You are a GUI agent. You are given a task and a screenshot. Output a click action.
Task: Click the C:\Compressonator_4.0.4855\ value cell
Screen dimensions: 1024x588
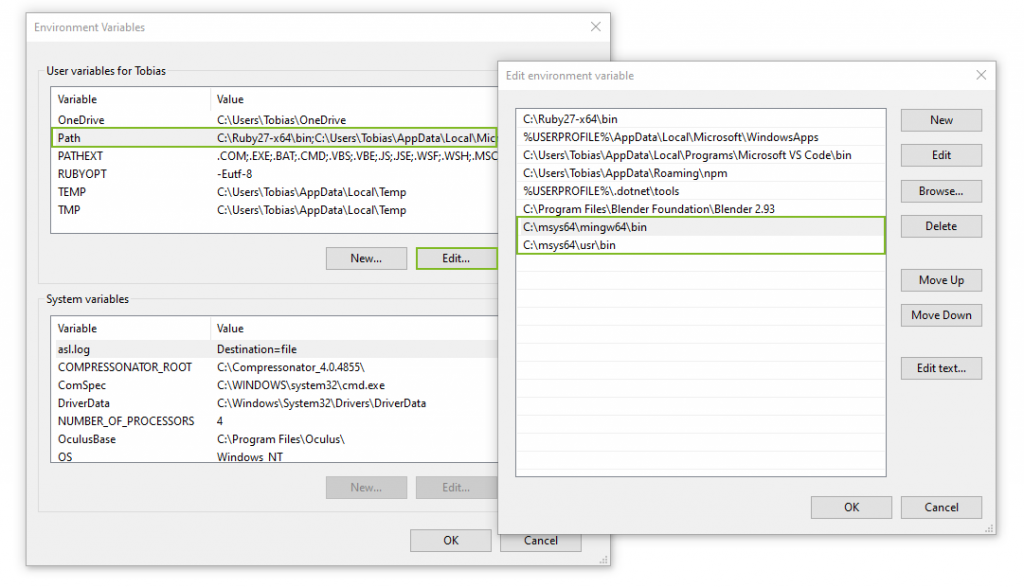[x=291, y=367]
